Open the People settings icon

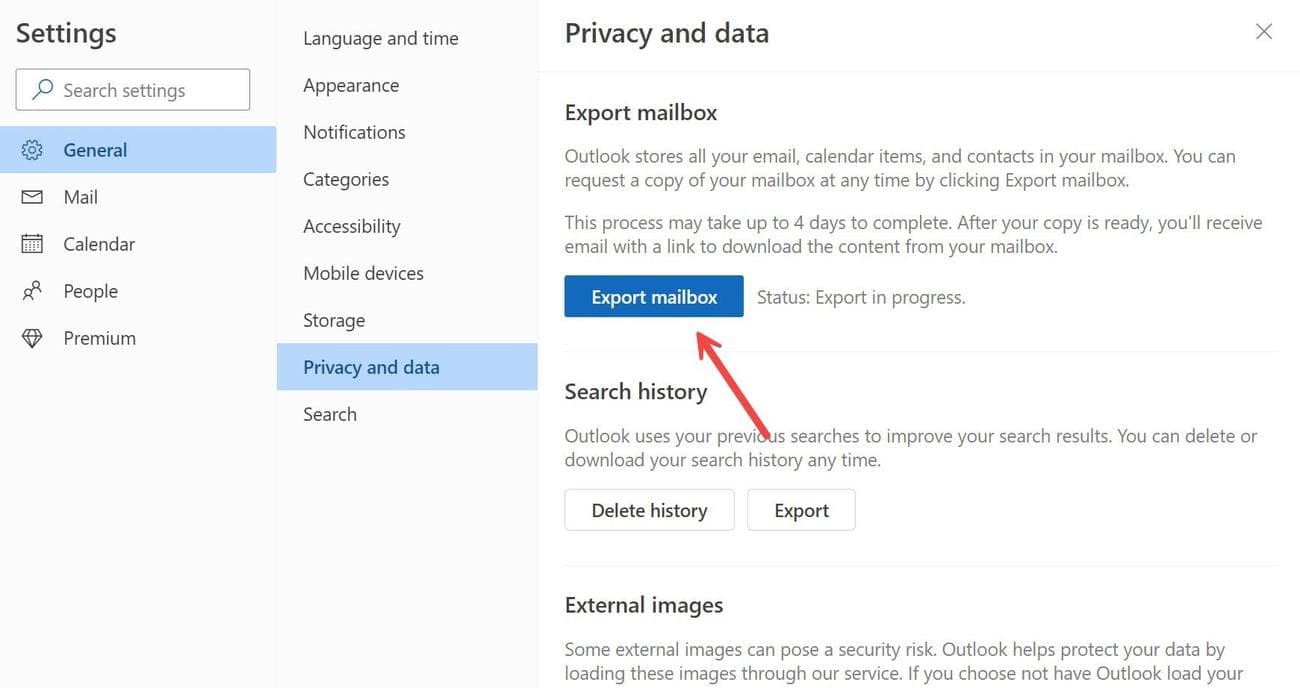(31, 290)
